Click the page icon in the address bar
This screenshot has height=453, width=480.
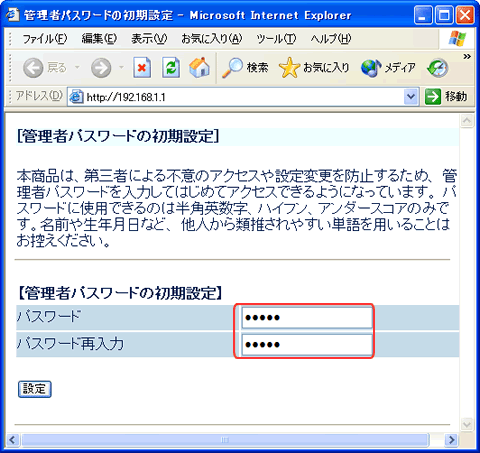tap(76, 97)
